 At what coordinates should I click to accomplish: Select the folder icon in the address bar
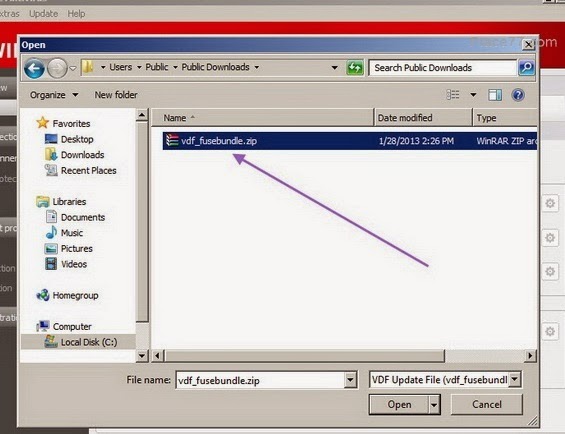coord(88,67)
